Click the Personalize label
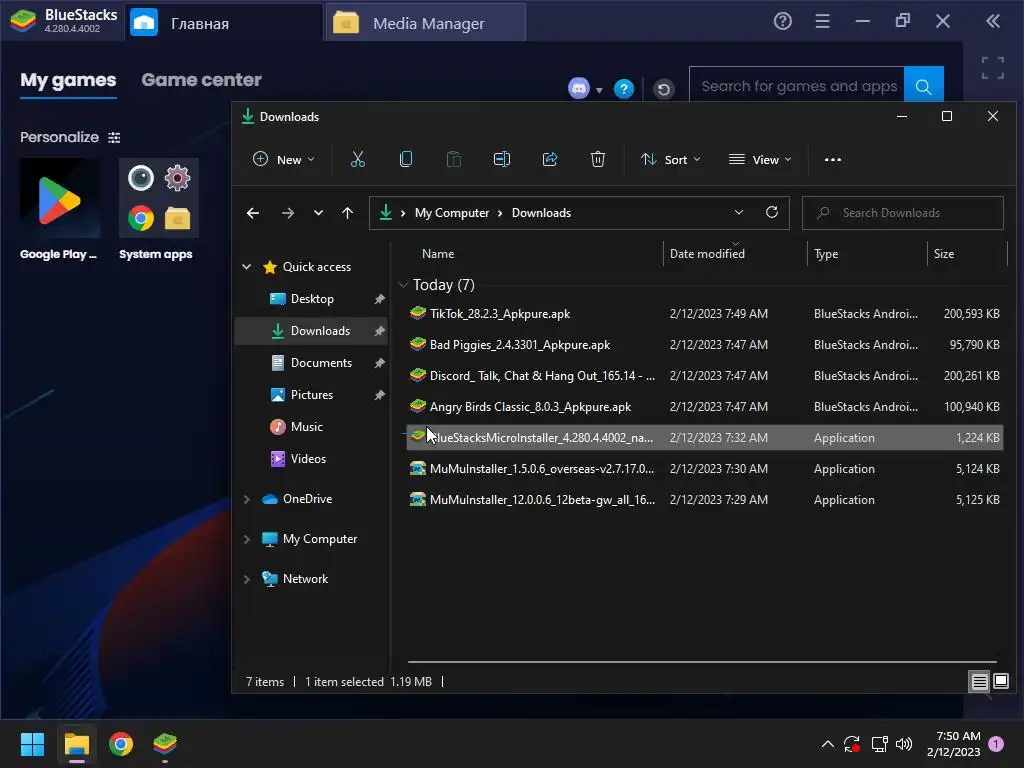Screen dimensions: 1024x768 [59, 137]
